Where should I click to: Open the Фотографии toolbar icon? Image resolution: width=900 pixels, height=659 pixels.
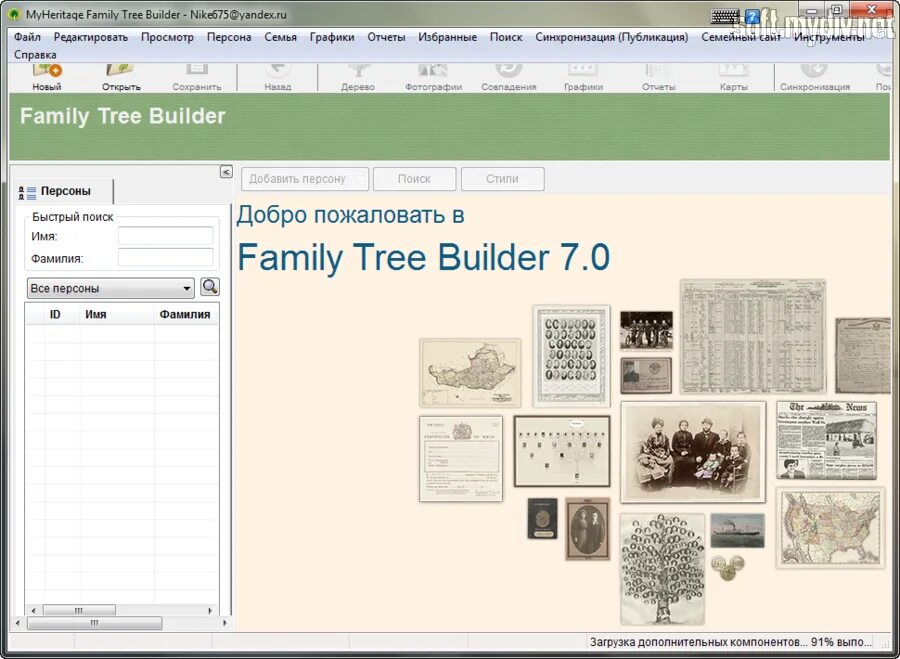coord(433,77)
